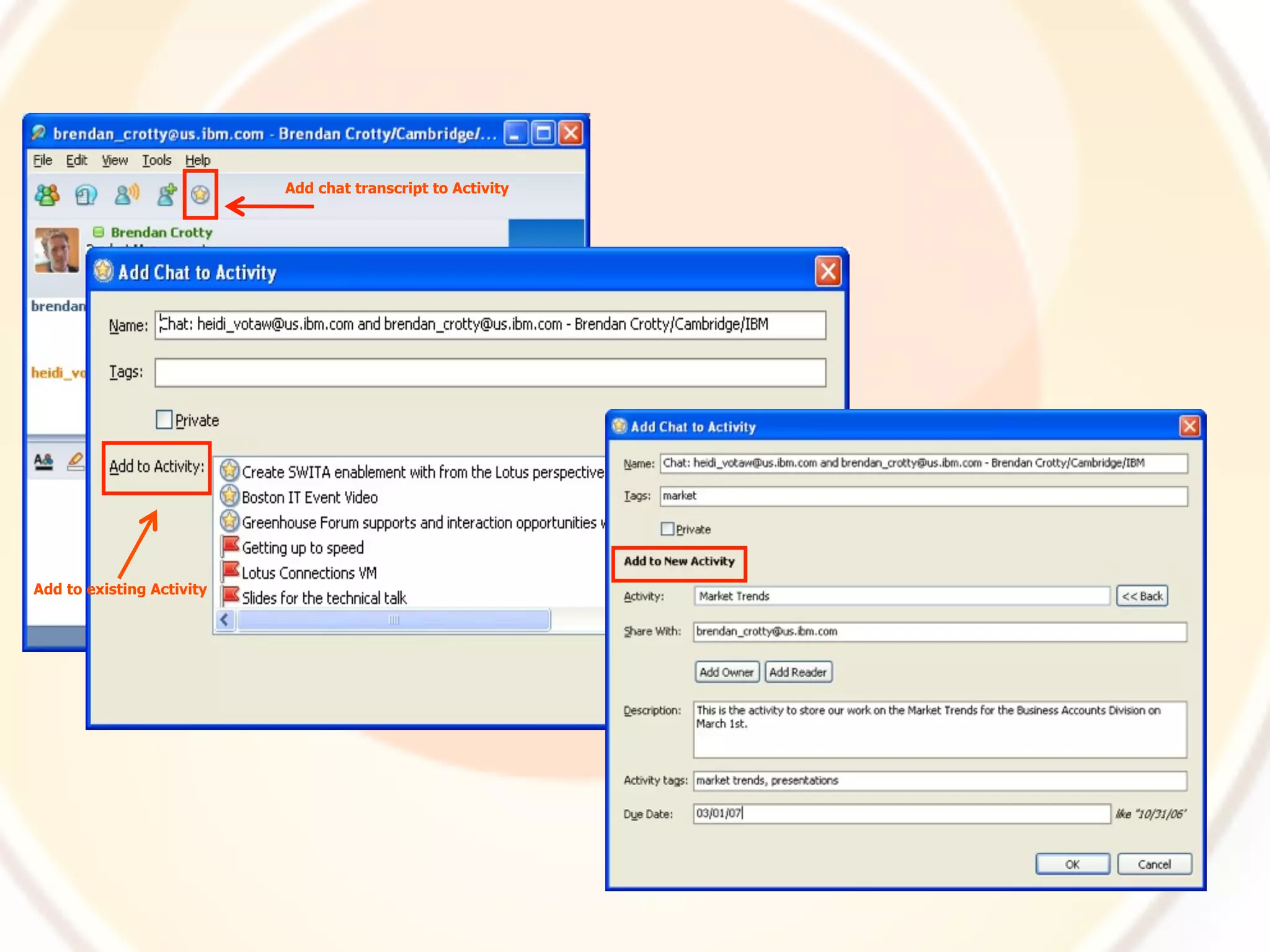This screenshot has height=952, width=1270.
Task: Click the red flag icon beside Slides for technical talk
Action: coord(230,596)
